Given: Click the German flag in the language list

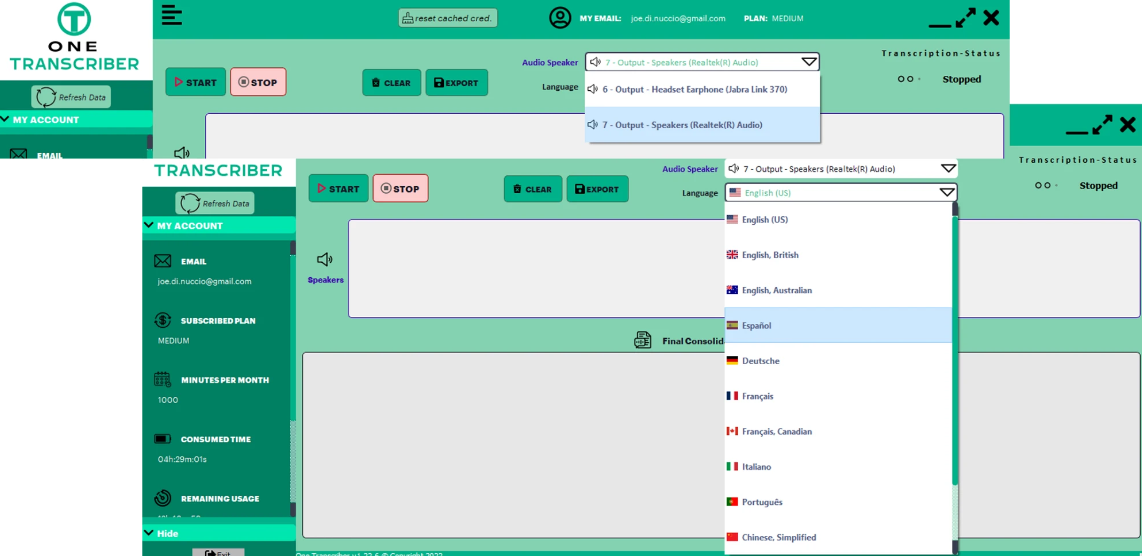Looking at the screenshot, I should (x=733, y=361).
